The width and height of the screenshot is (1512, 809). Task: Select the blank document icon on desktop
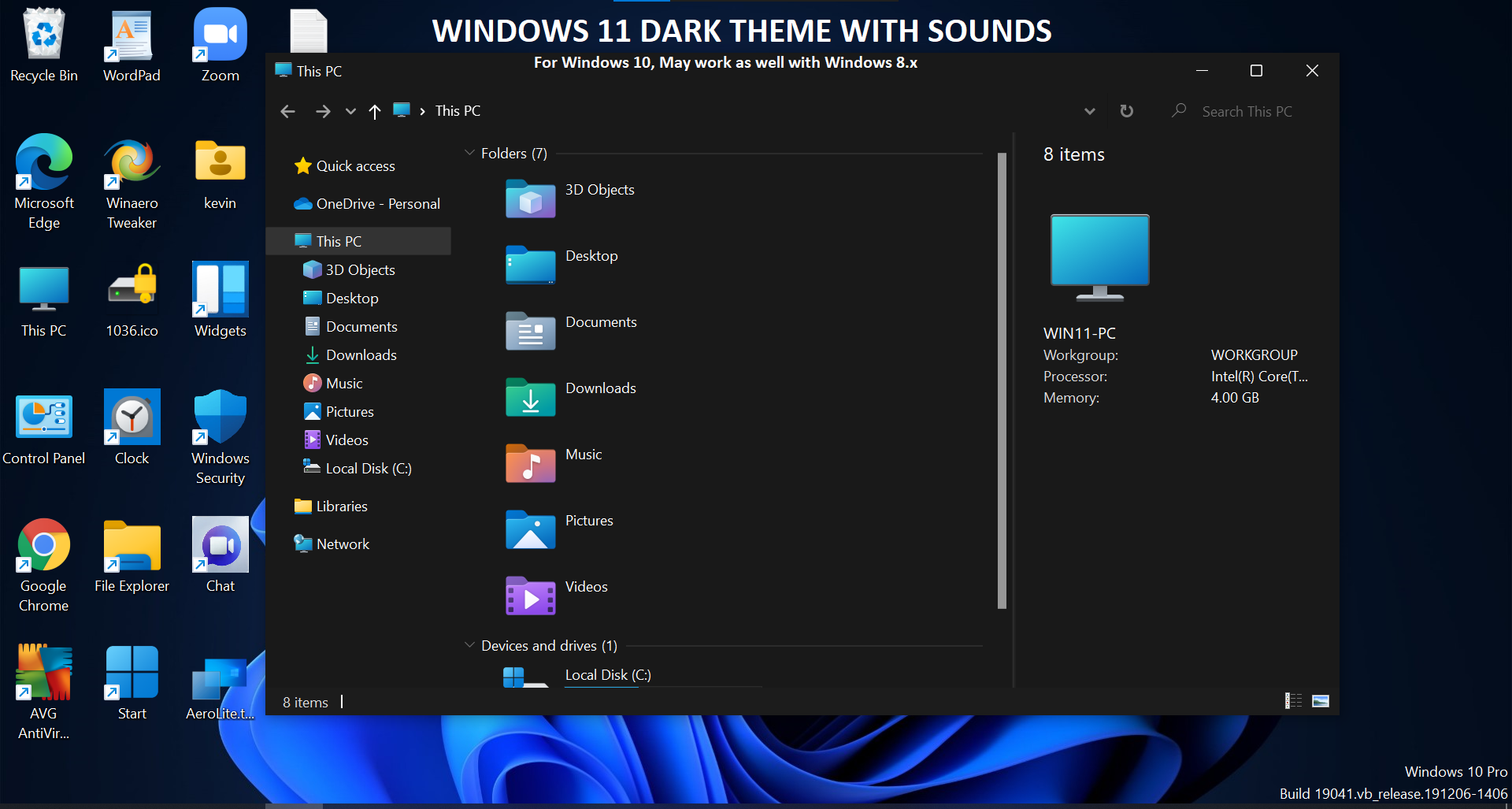click(x=309, y=30)
